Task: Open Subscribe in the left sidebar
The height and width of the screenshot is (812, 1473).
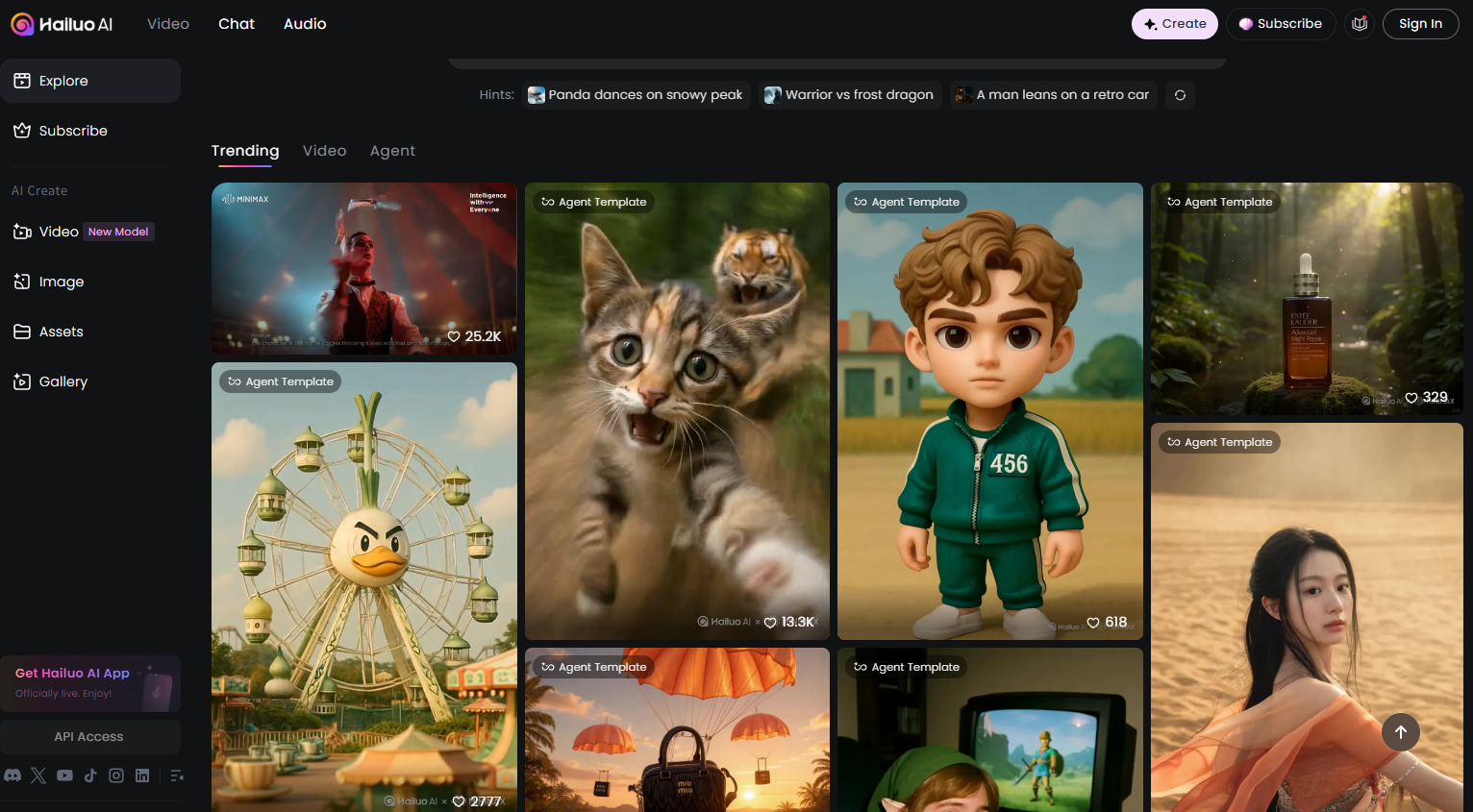Action: coord(90,131)
